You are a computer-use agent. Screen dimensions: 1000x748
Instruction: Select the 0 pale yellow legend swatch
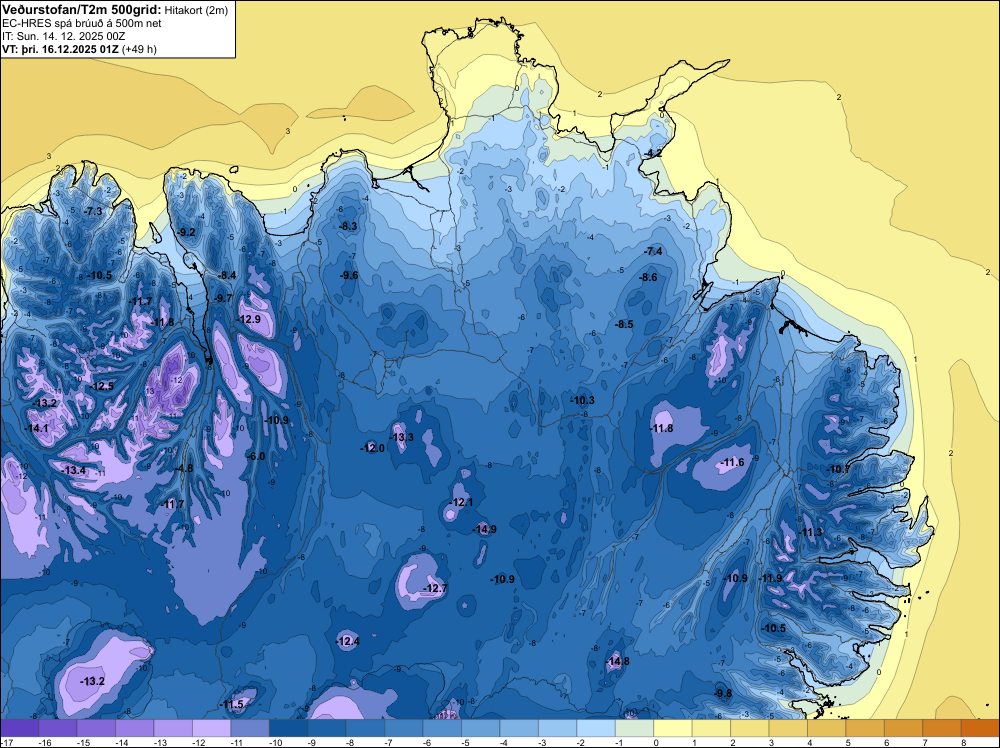tap(673, 728)
